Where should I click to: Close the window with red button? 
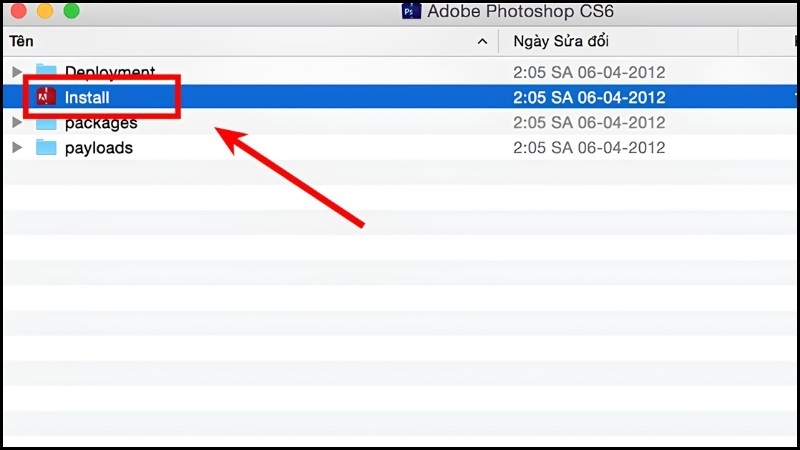(19, 11)
